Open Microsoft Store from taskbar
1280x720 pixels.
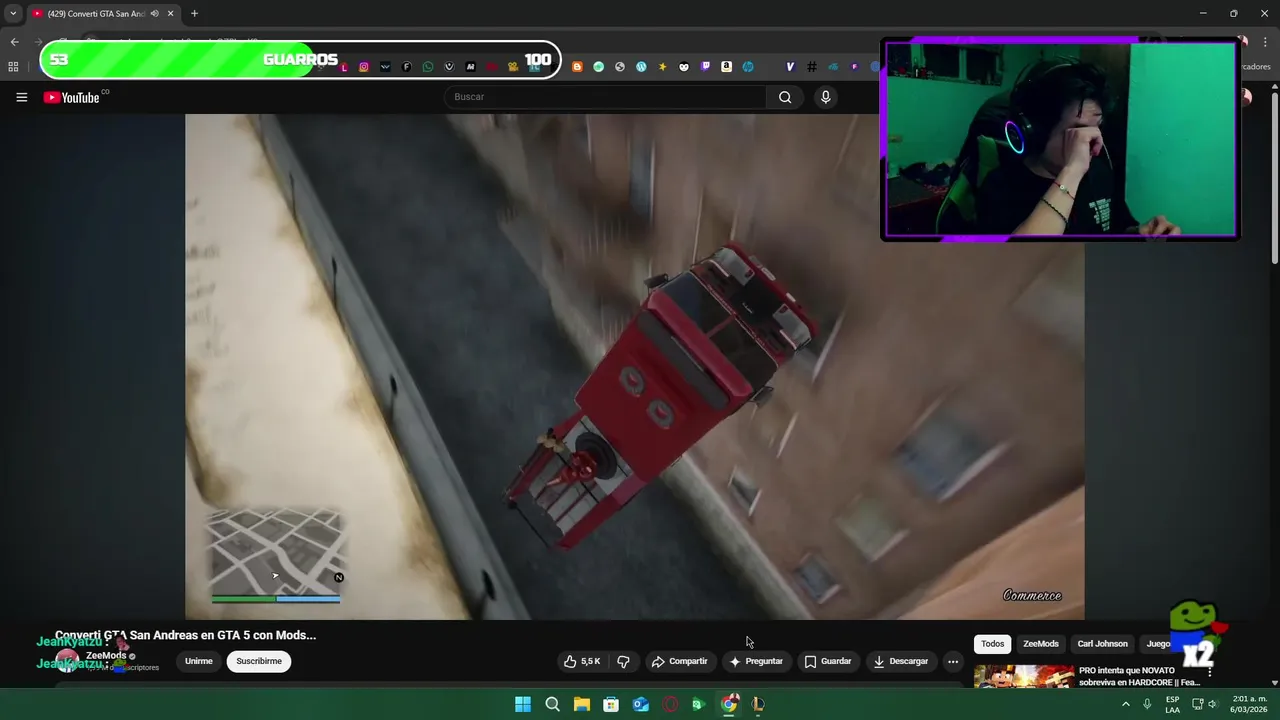(611, 704)
